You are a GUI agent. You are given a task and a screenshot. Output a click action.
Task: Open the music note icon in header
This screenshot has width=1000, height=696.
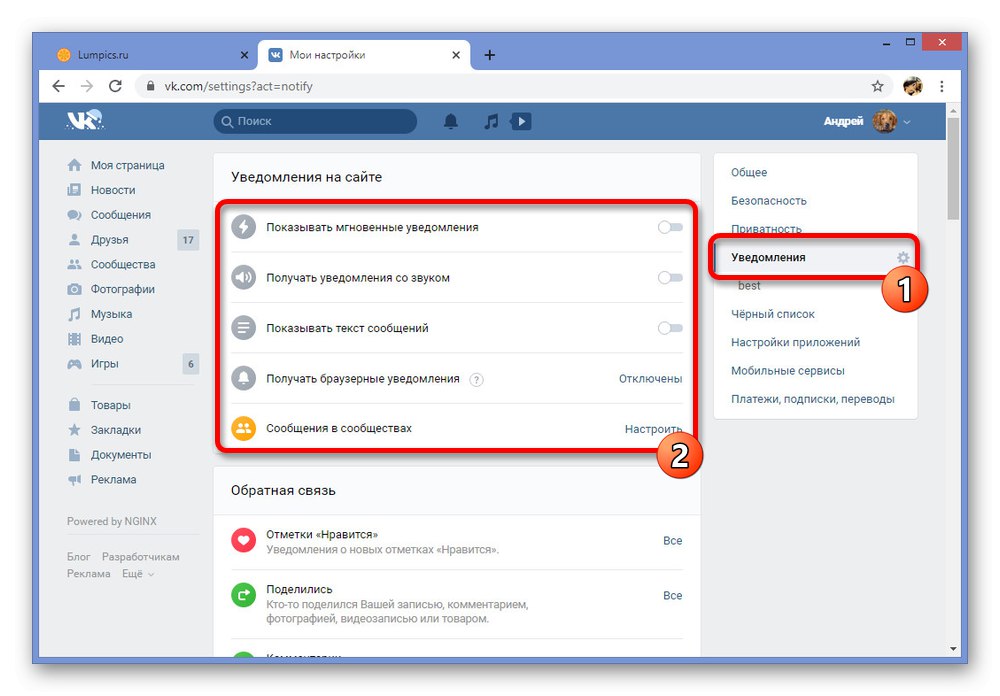[x=490, y=121]
